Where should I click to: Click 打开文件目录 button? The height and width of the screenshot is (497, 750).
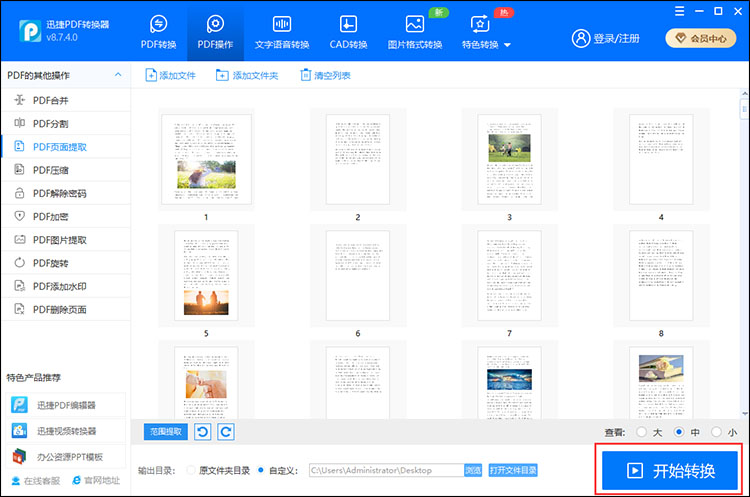513,470
